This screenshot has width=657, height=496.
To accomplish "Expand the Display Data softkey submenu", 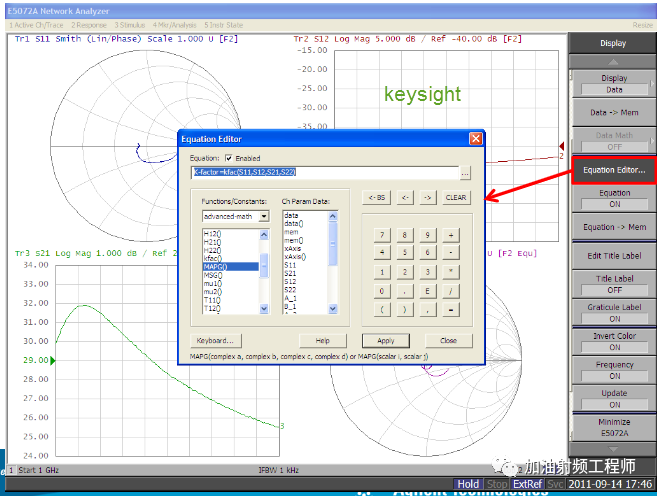I will 614,84.
